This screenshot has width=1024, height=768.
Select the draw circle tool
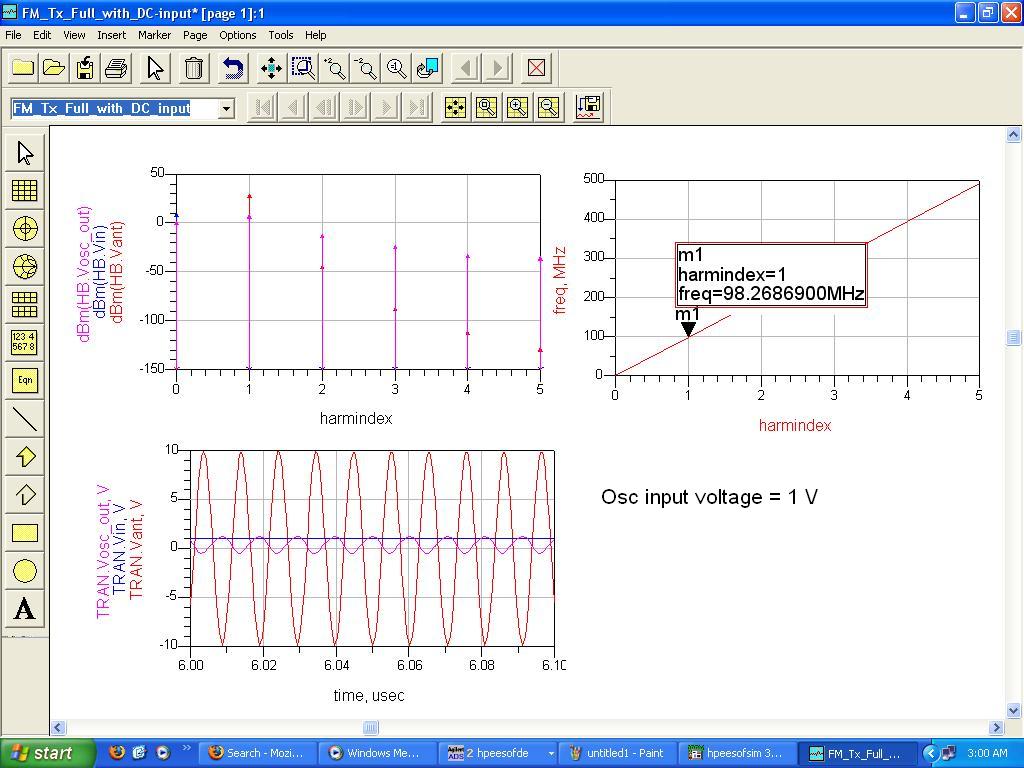point(25,571)
